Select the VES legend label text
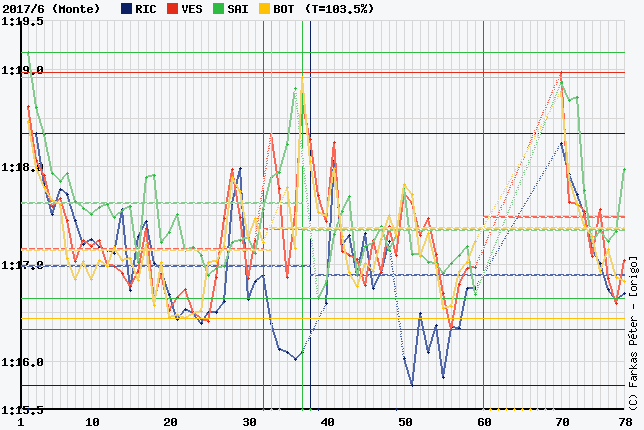The height and width of the screenshot is (430, 644). (192, 9)
